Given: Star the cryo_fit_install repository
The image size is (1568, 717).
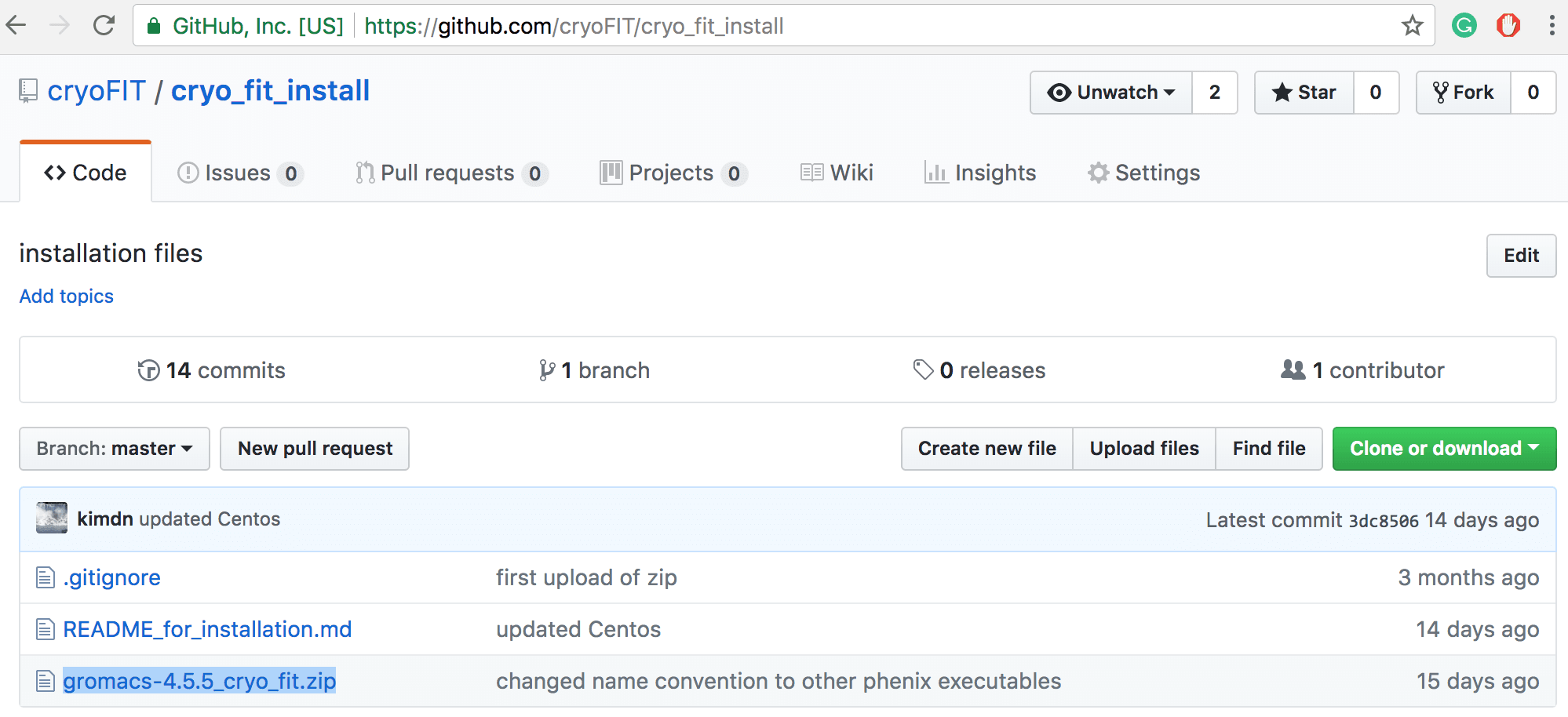Looking at the screenshot, I should (x=1304, y=93).
